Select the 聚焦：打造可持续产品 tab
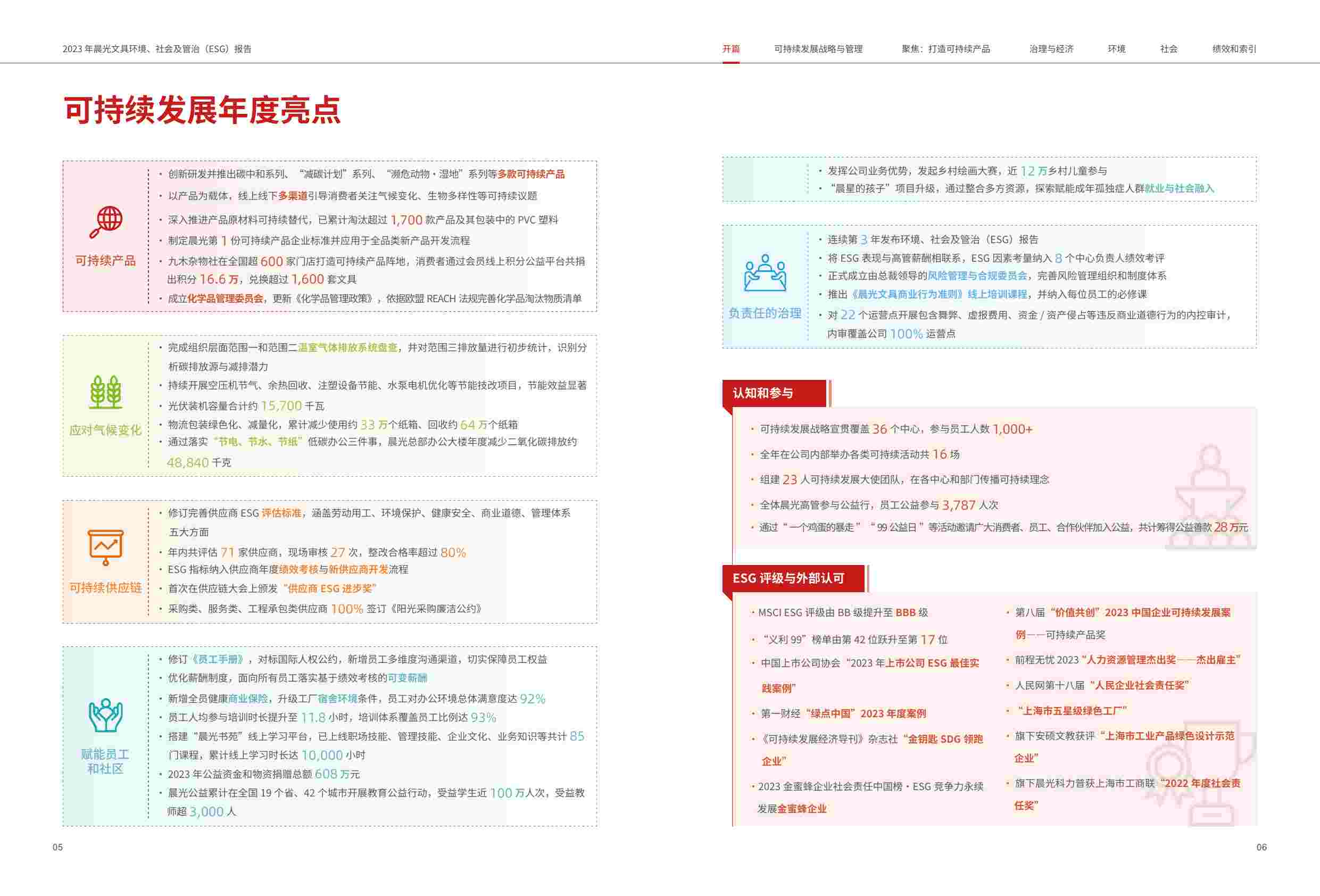Image resolution: width=1320 pixels, height=896 pixels. (945, 49)
